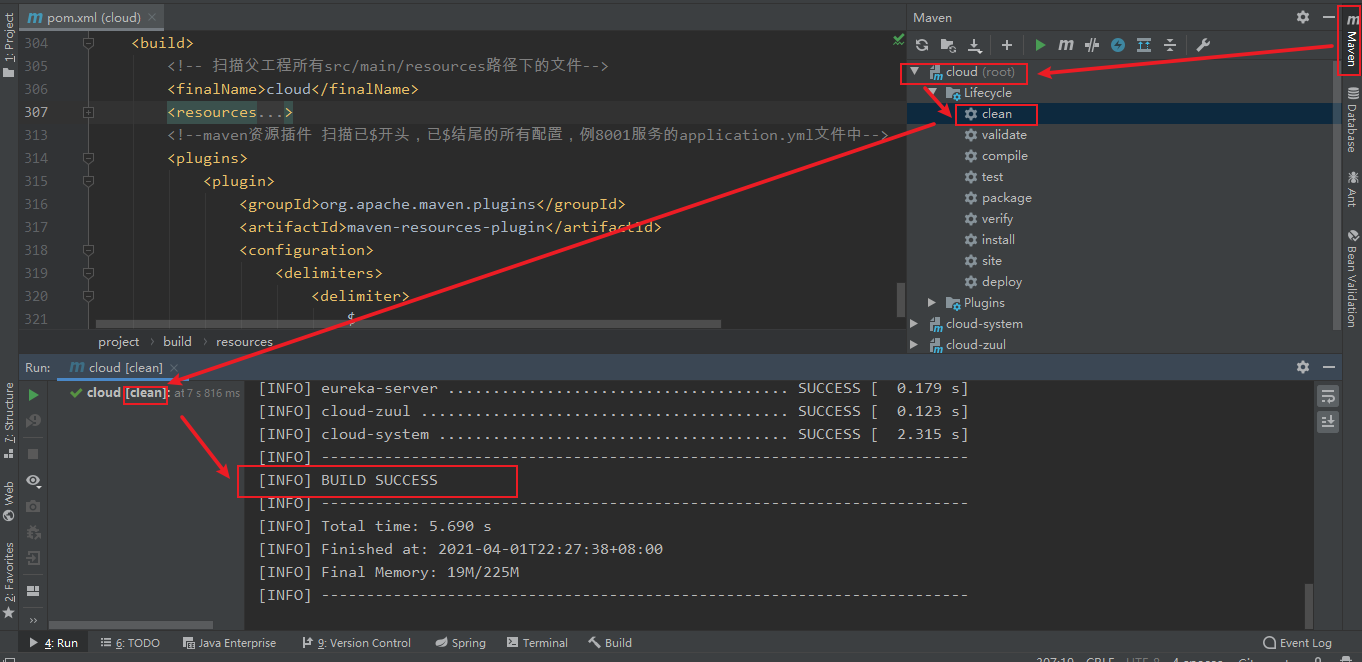Click 'build' breadcrumb in editor
The height and width of the screenshot is (662, 1362).
pyautogui.click(x=177, y=342)
